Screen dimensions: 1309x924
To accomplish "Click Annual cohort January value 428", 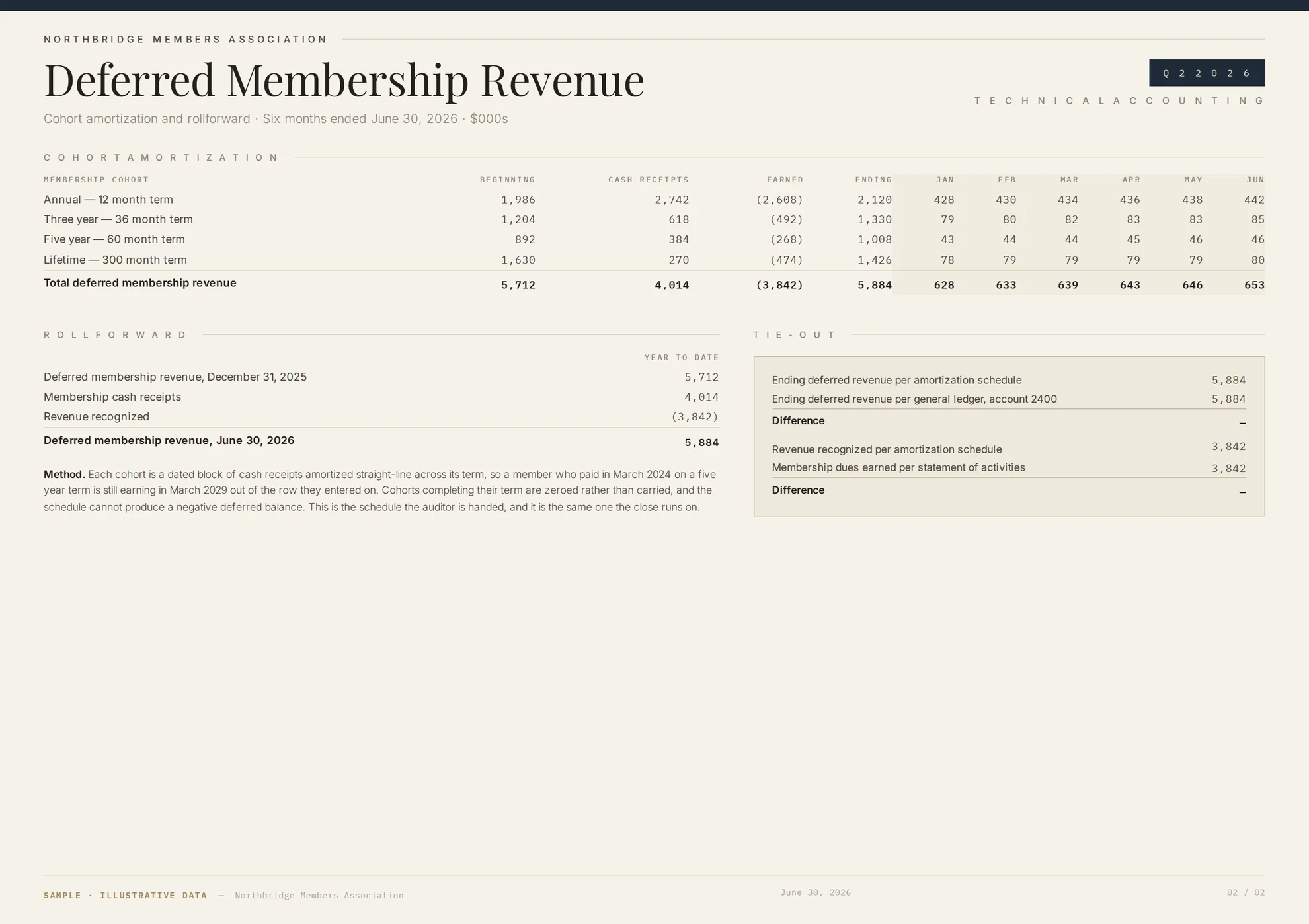I will pos(944,200).
